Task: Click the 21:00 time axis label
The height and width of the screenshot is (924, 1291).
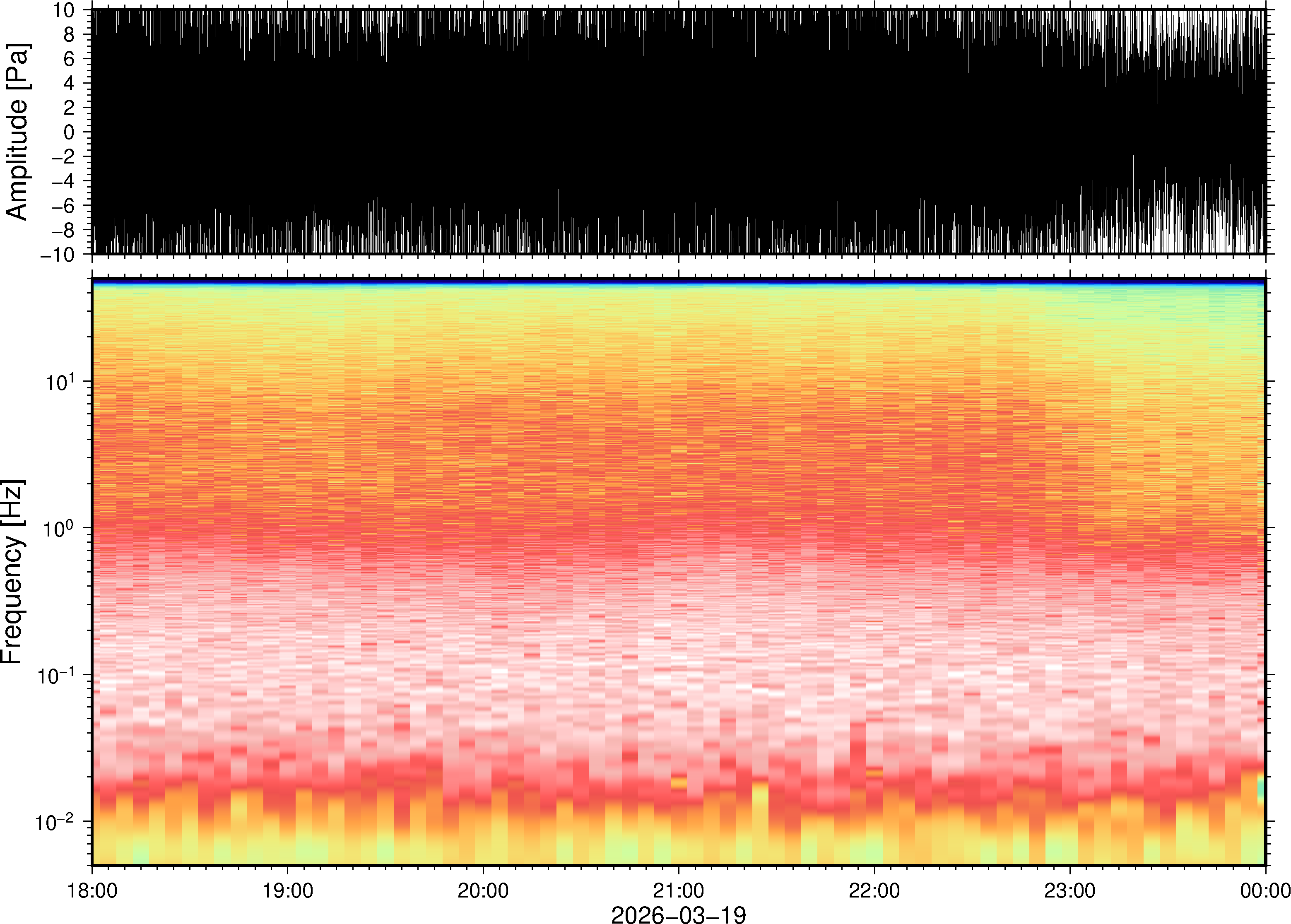Action: tap(678, 890)
